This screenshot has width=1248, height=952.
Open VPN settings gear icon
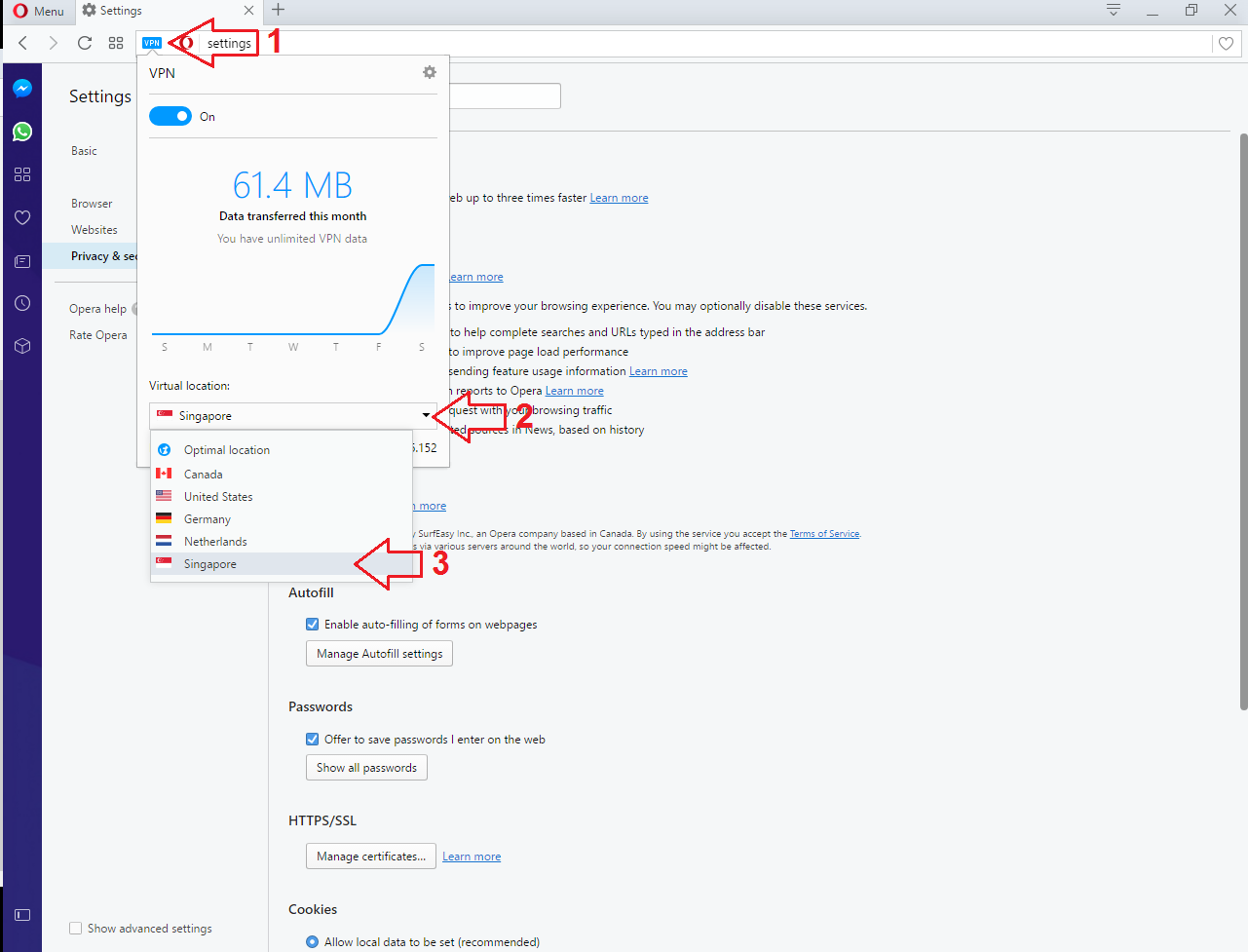[x=430, y=72]
